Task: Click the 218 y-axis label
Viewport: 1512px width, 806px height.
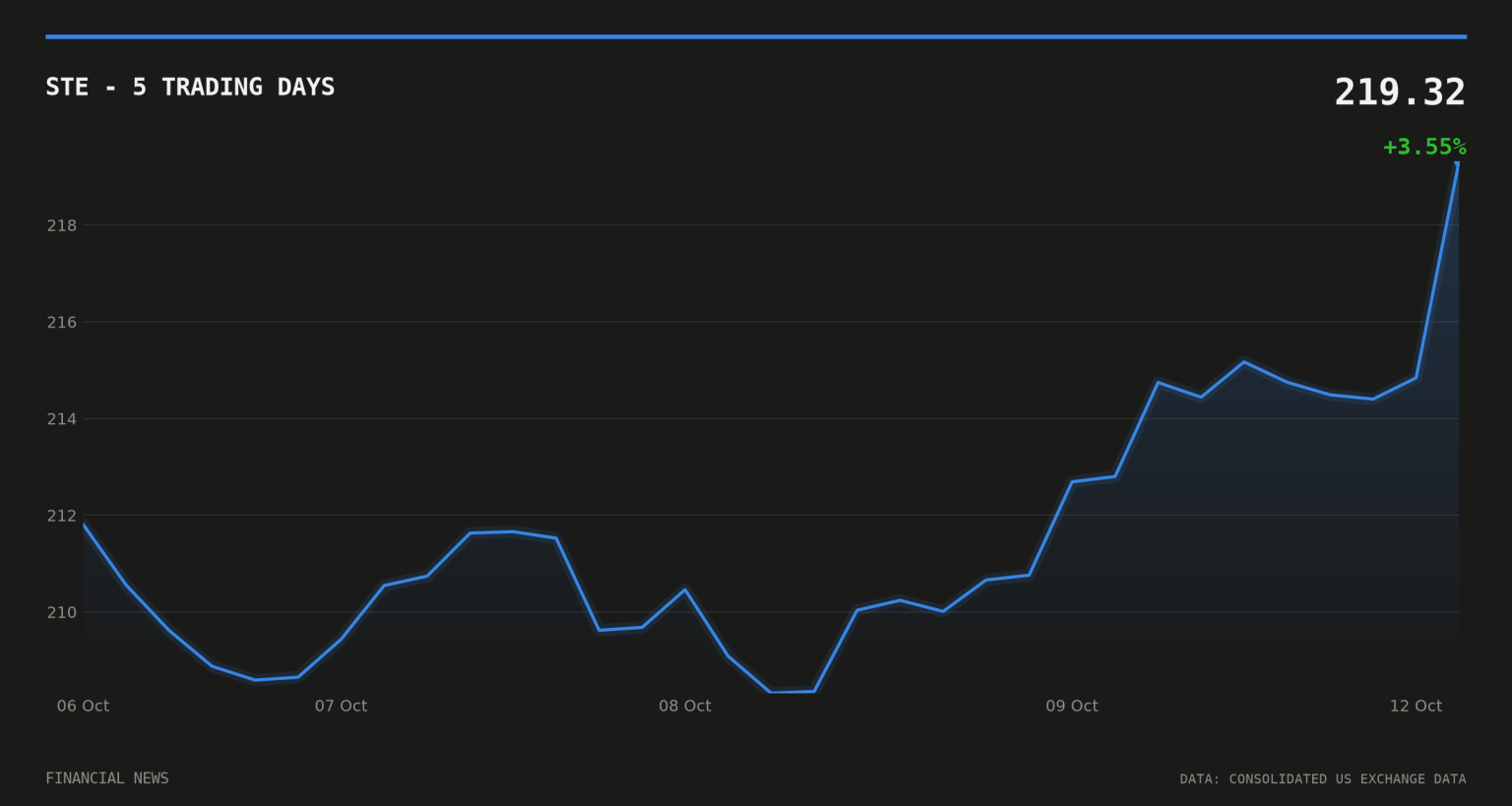Action: tap(61, 225)
